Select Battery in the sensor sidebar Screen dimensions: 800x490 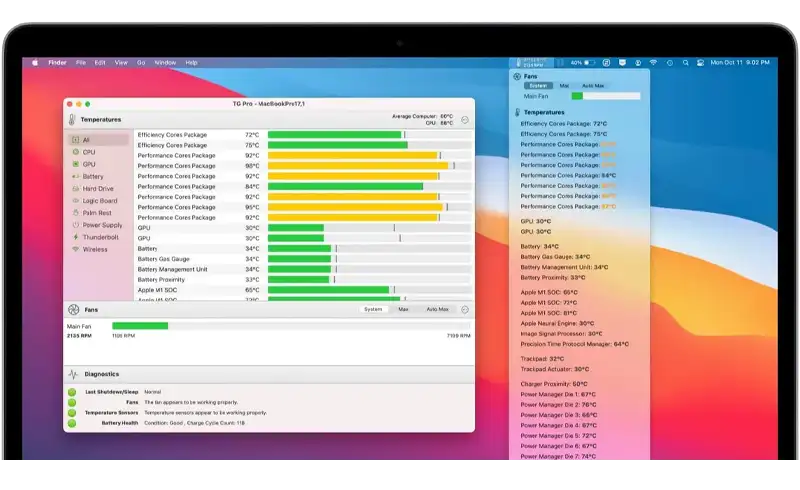[92, 177]
